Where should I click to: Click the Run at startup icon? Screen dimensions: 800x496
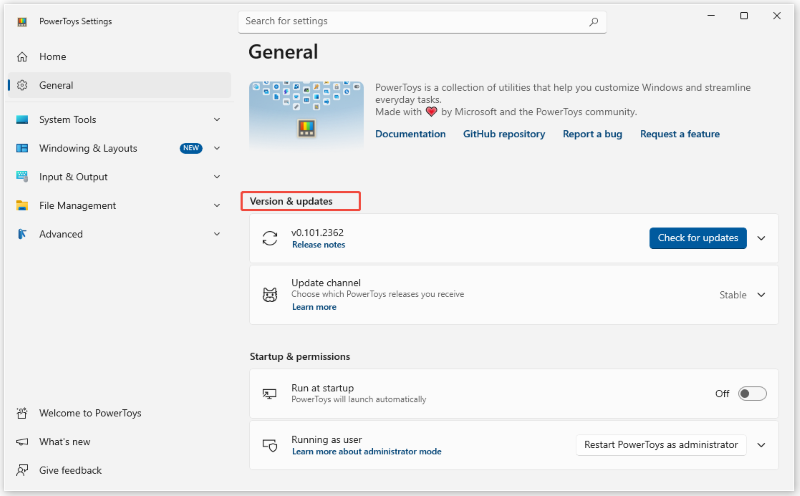pos(269,393)
